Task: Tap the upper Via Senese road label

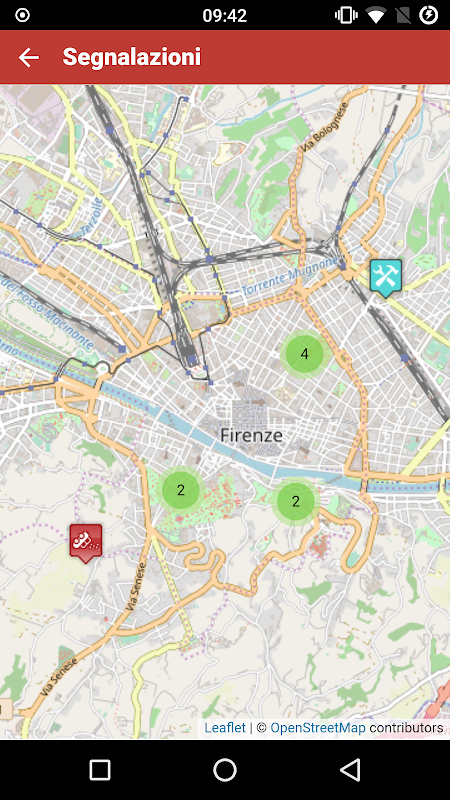Action: 134,586
